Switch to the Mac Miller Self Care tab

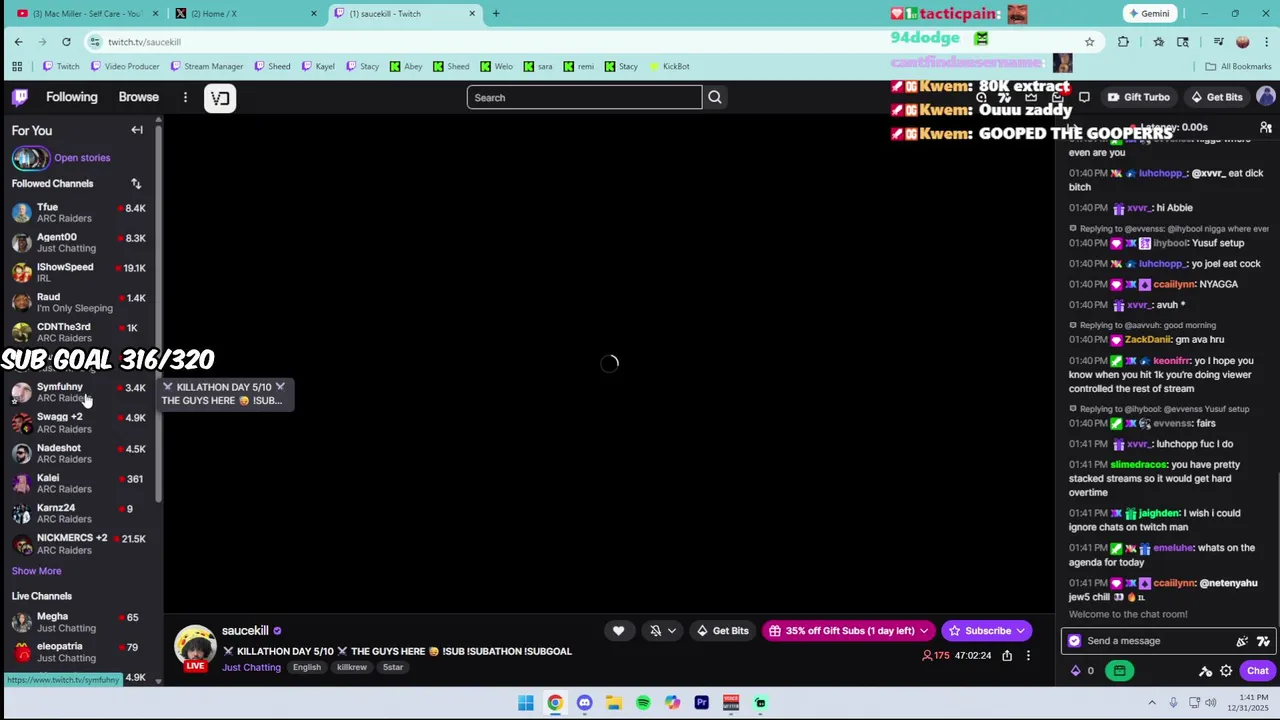click(x=88, y=13)
